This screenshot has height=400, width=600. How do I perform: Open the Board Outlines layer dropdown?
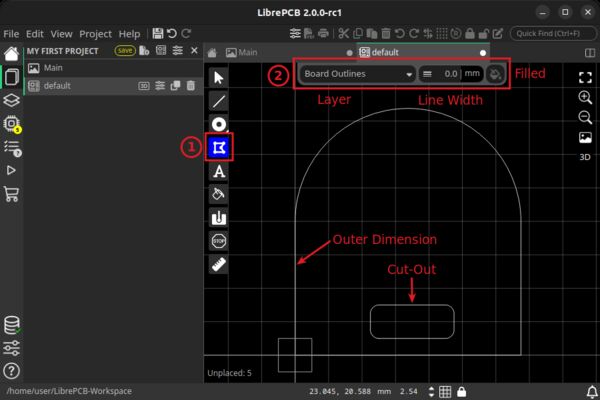click(x=358, y=74)
